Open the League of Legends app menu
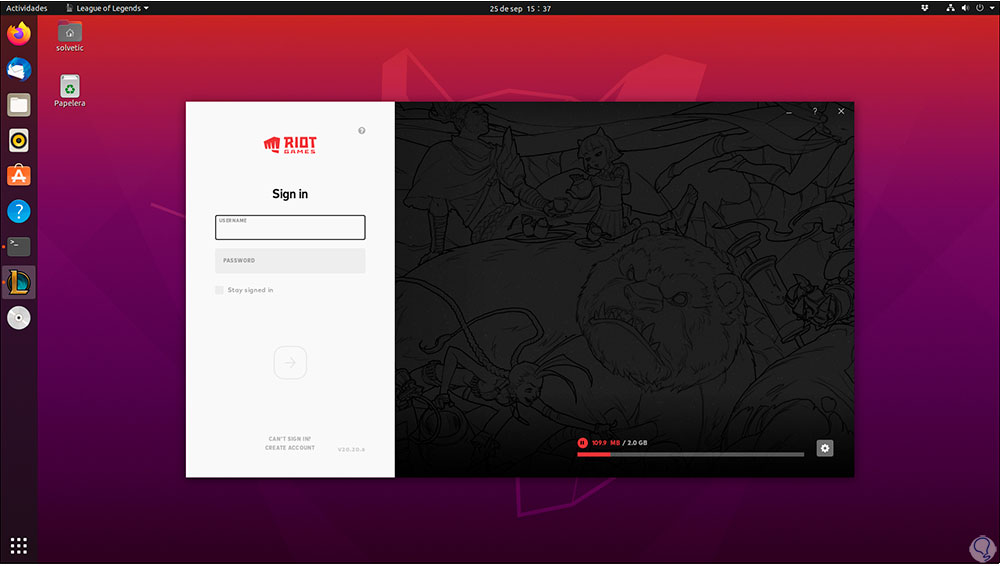1000x566 pixels. pos(107,8)
